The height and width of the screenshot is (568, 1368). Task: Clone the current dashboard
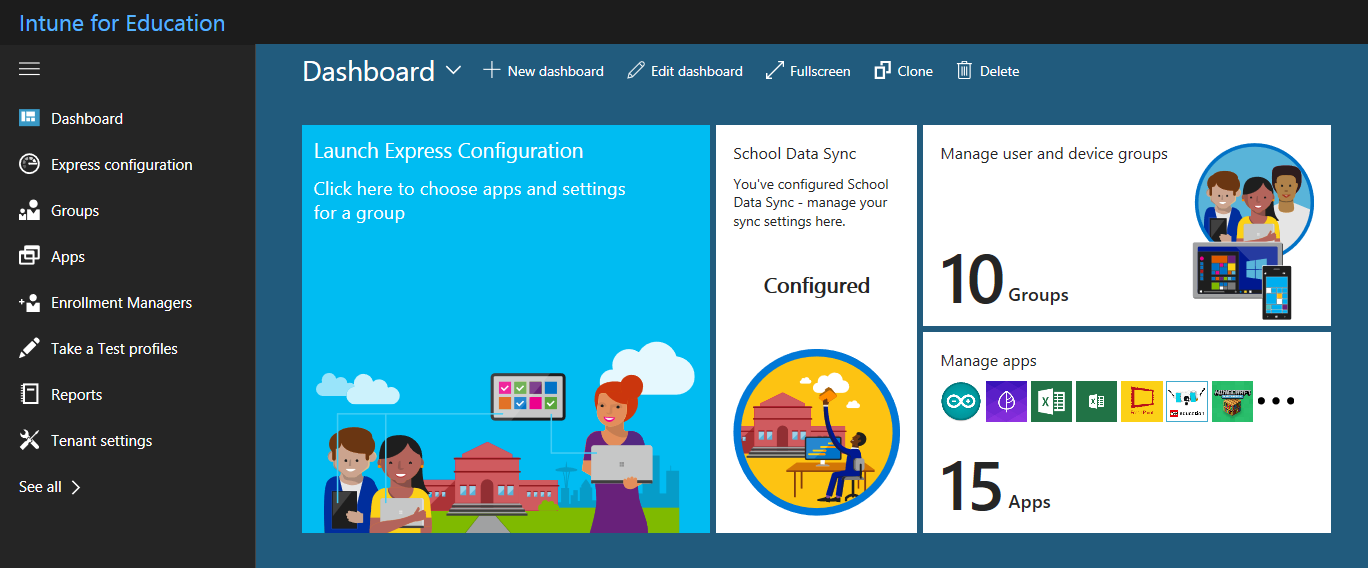[x=903, y=71]
